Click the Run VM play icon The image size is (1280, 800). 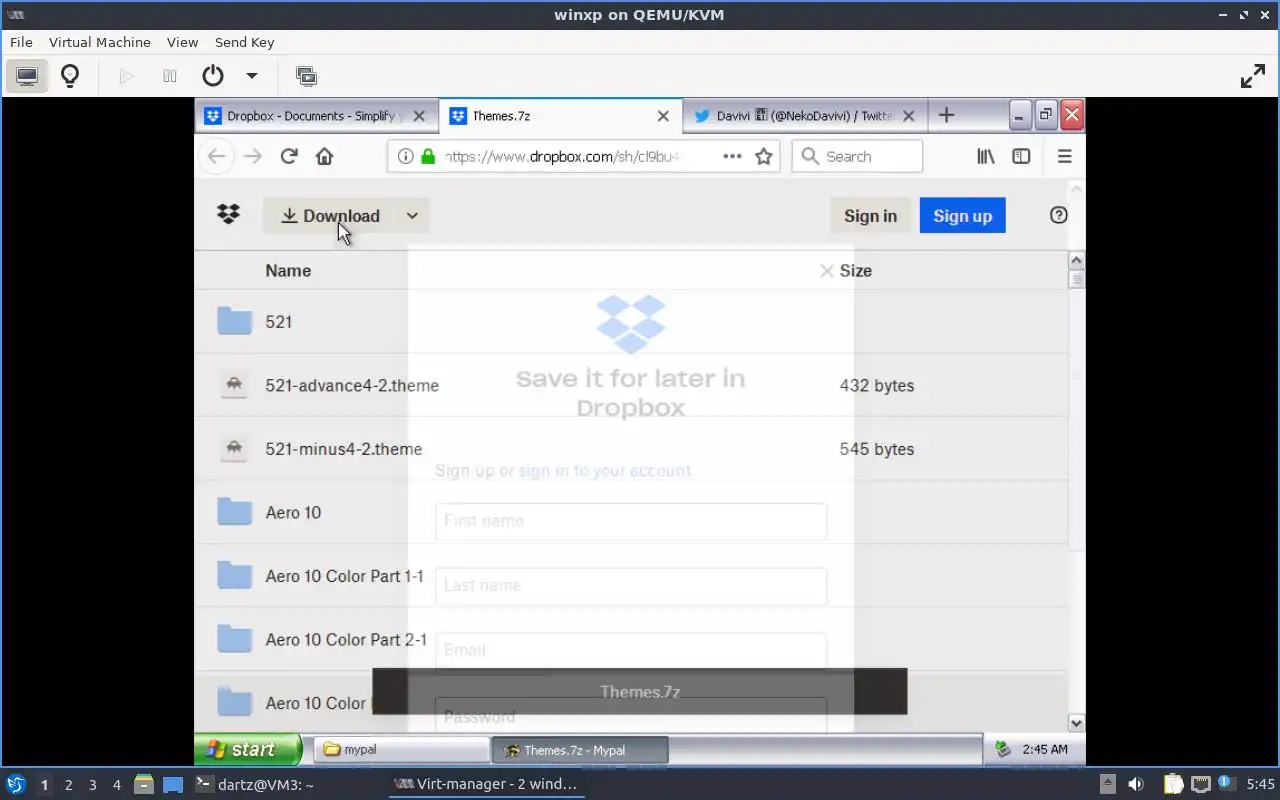pyautogui.click(x=126, y=76)
